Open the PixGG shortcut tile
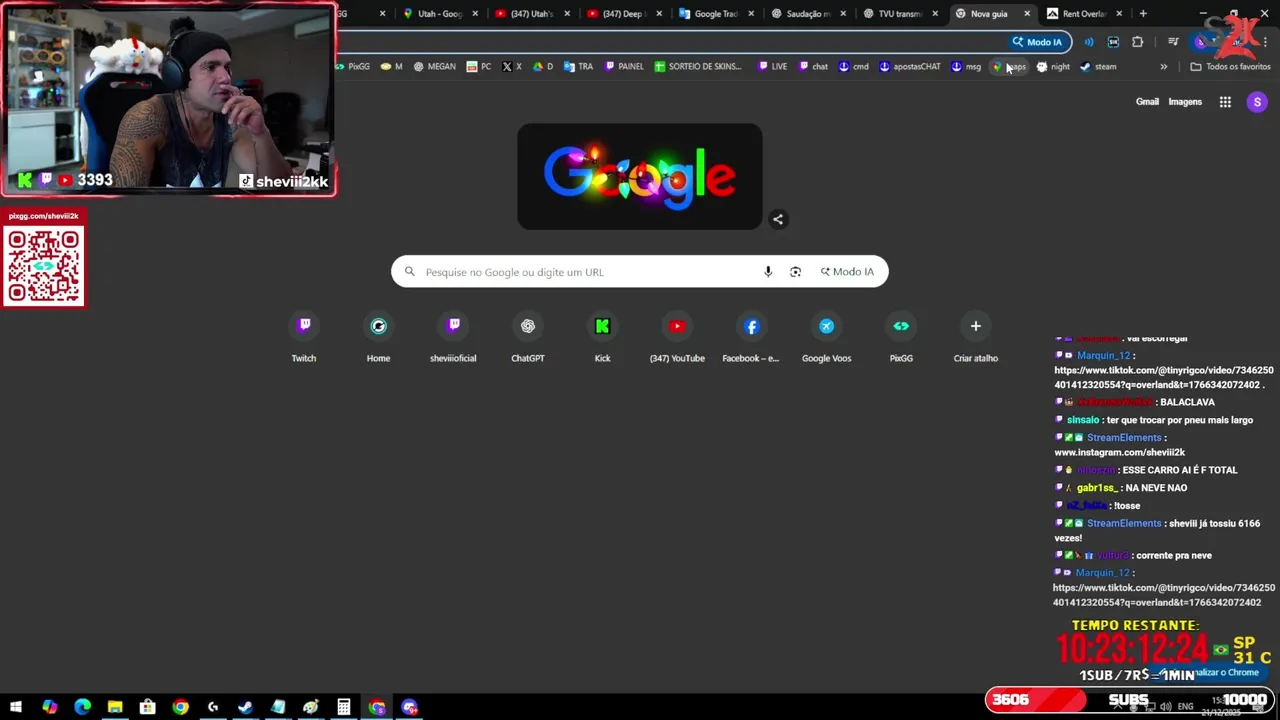Viewport: 1280px width, 720px height. point(901,338)
